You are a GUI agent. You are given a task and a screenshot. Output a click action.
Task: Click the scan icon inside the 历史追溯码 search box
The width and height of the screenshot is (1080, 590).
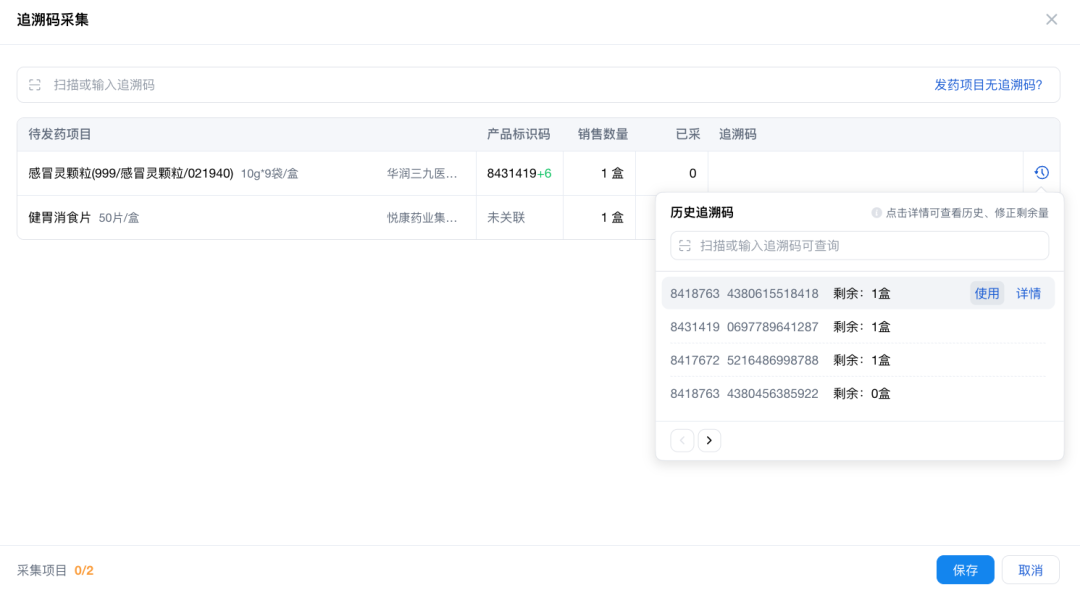coord(686,245)
